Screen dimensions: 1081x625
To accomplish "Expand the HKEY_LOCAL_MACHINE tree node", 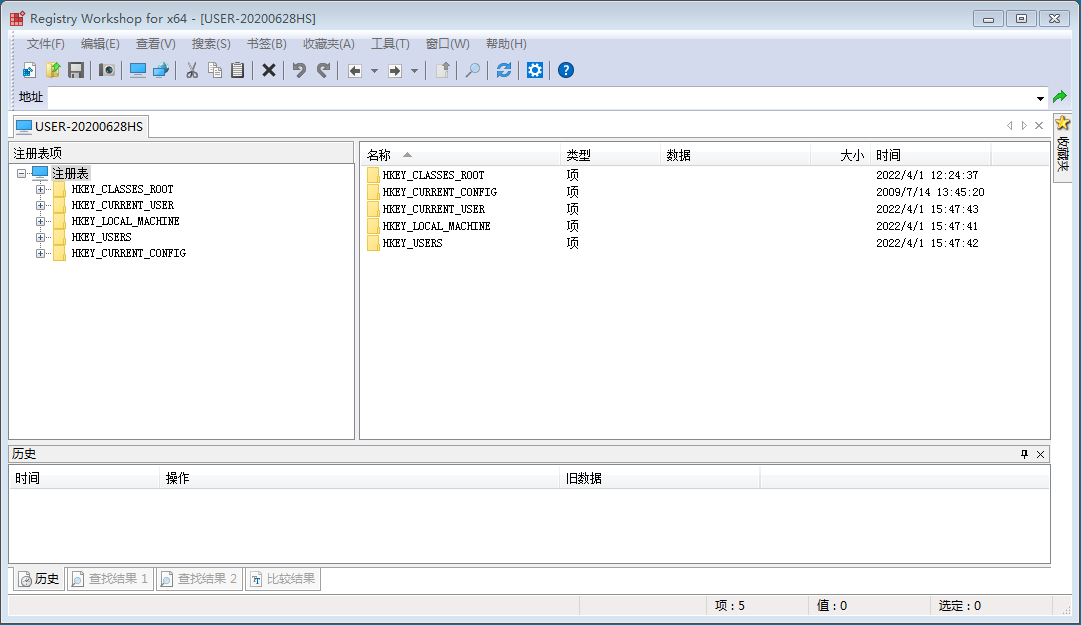I will tap(41, 222).
